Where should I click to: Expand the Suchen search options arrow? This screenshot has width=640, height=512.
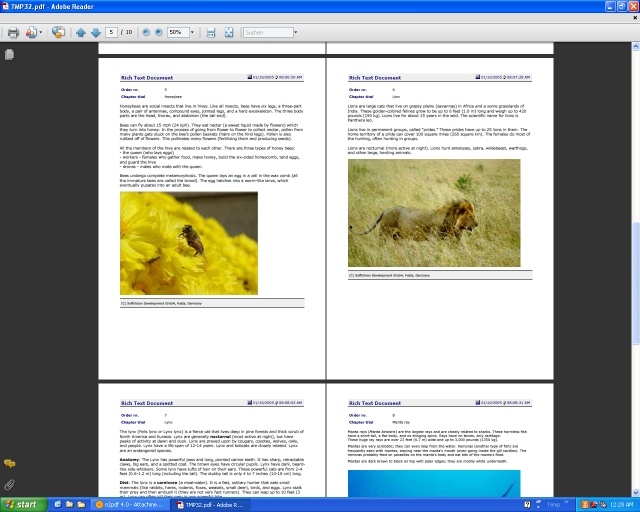point(296,32)
